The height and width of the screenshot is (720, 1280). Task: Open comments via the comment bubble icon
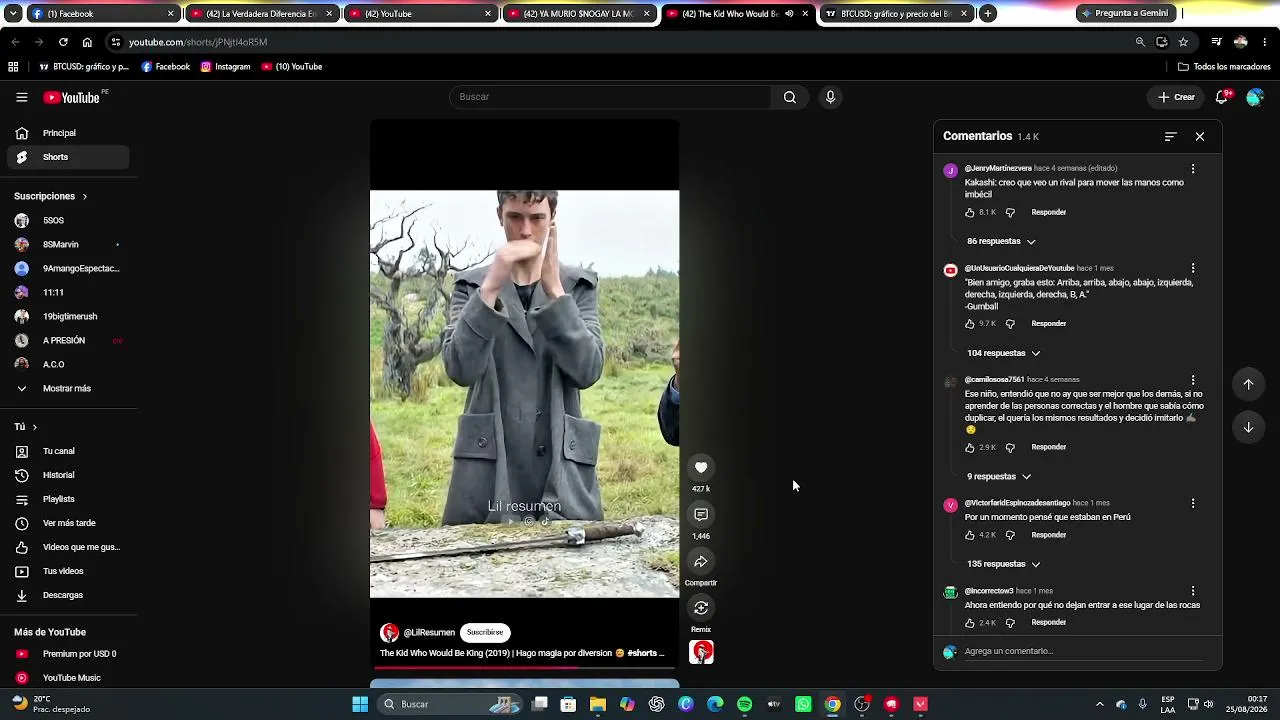[x=701, y=514]
